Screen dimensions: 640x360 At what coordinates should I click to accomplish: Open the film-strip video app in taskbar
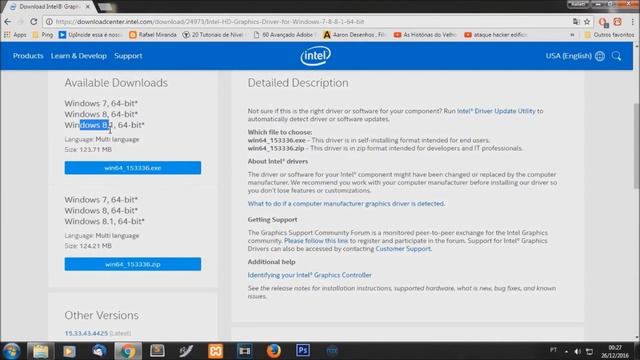244,351
